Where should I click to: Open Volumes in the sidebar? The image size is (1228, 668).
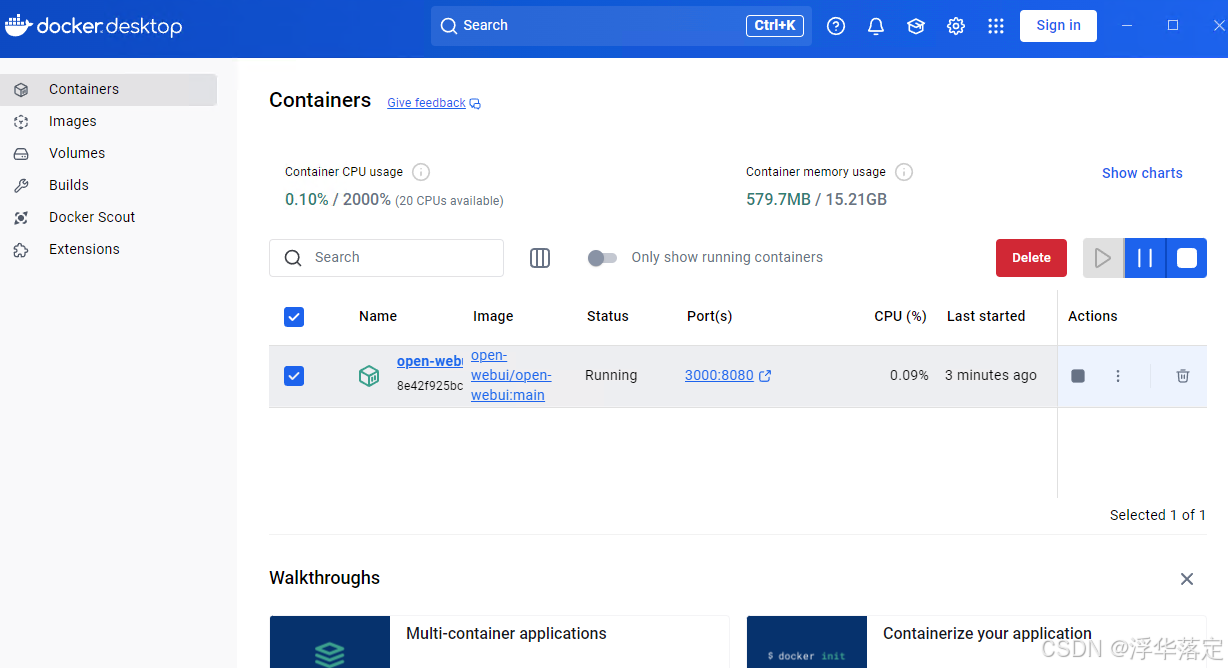point(108,153)
